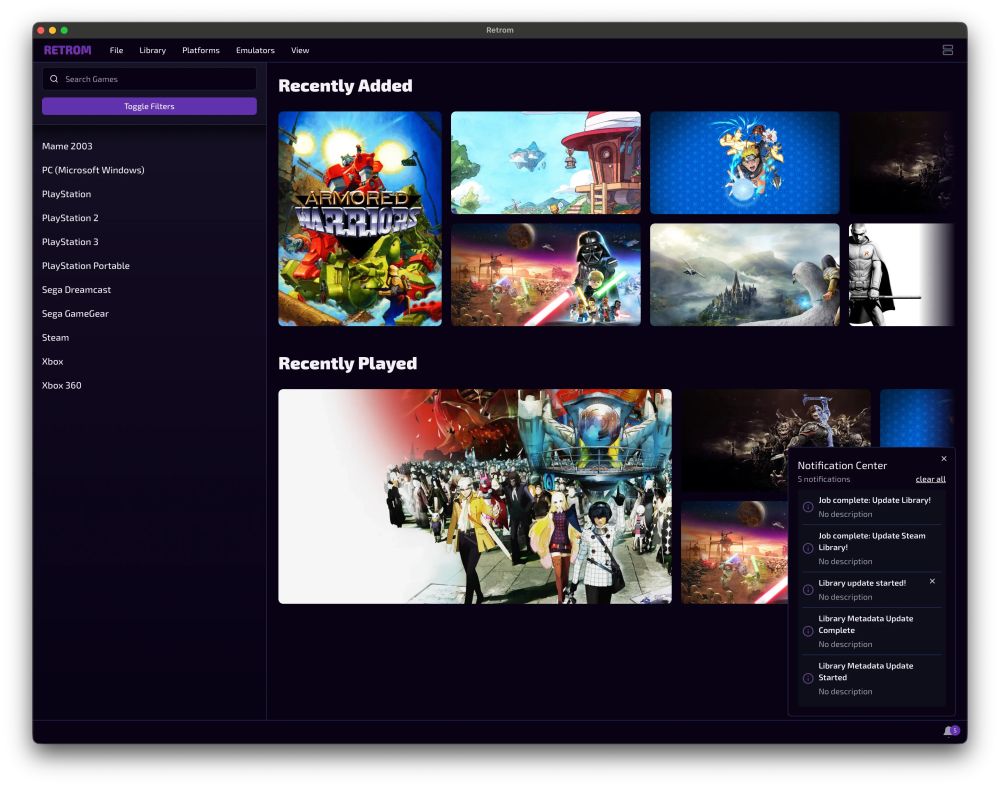Select Xbox 360 platform
Viewport: 1000px width, 787px height.
point(61,385)
